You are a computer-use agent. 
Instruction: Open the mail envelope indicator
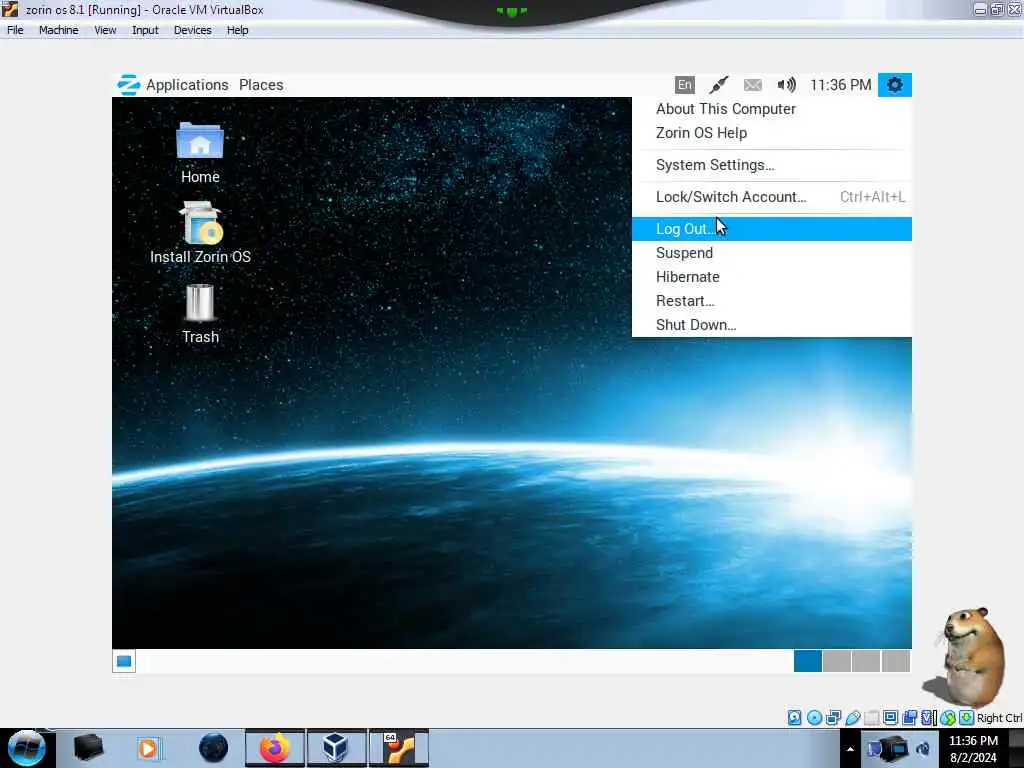point(752,85)
